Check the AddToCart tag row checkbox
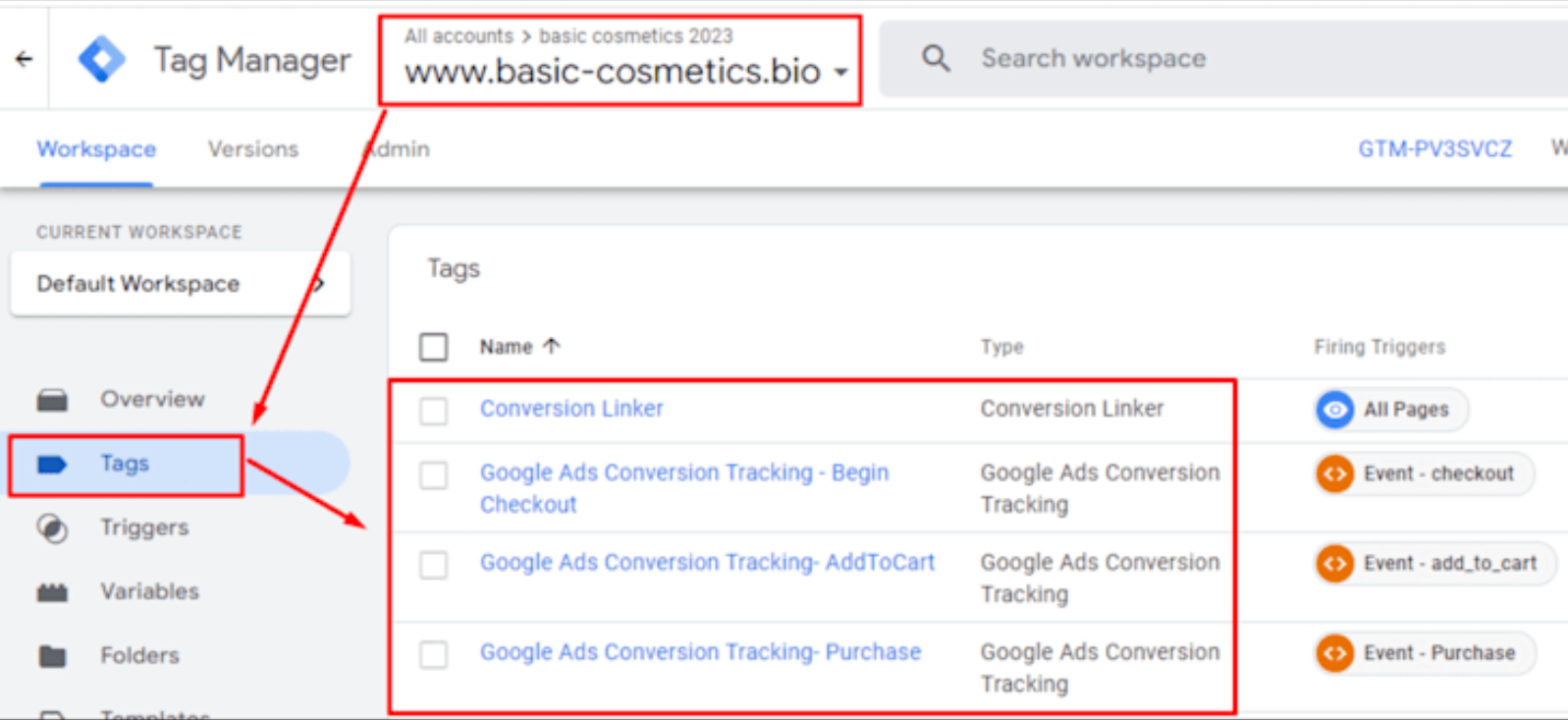 point(433,565)
